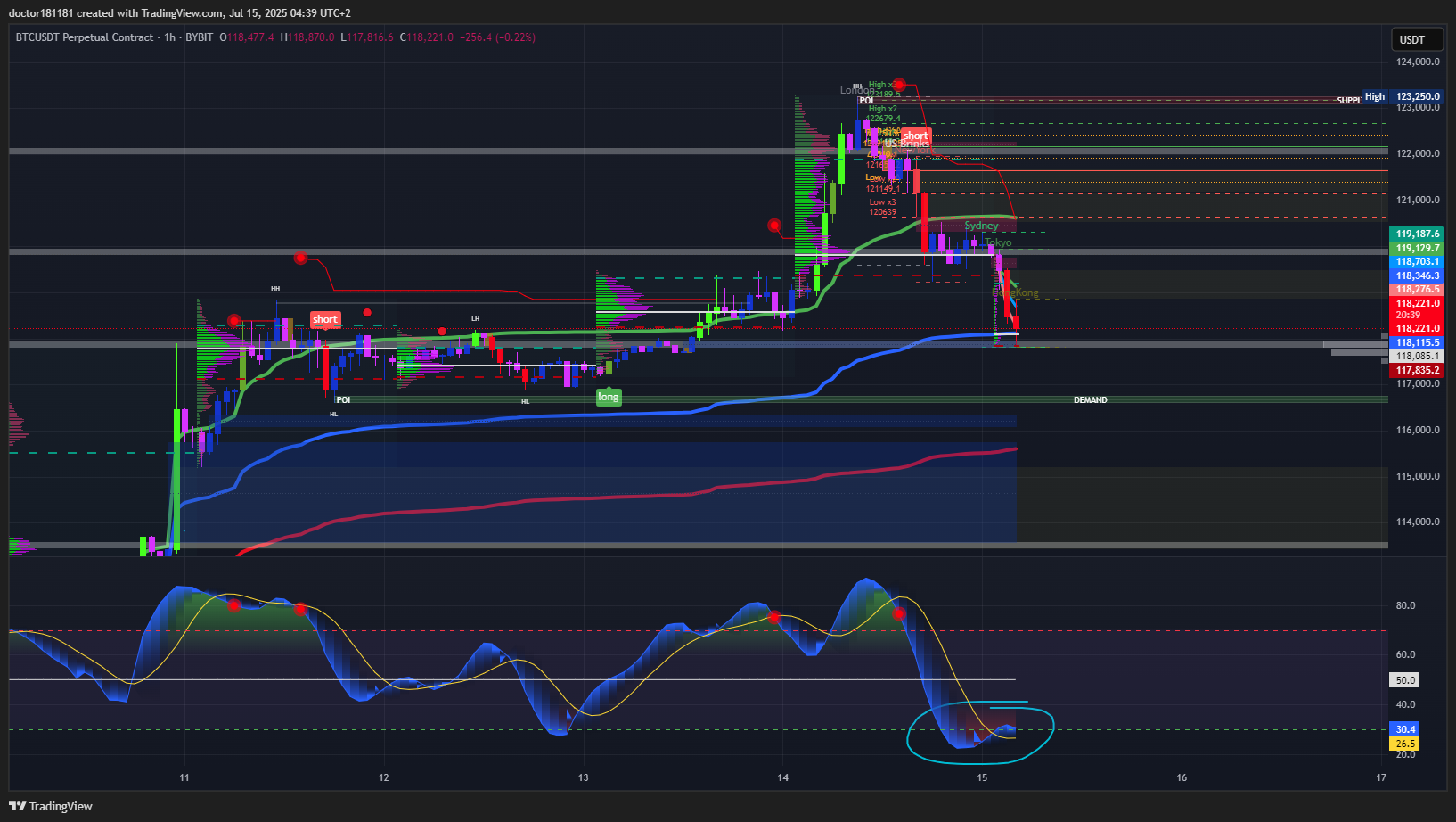
Task: Click date 11 on the time axis
Action: coord(184,777)
